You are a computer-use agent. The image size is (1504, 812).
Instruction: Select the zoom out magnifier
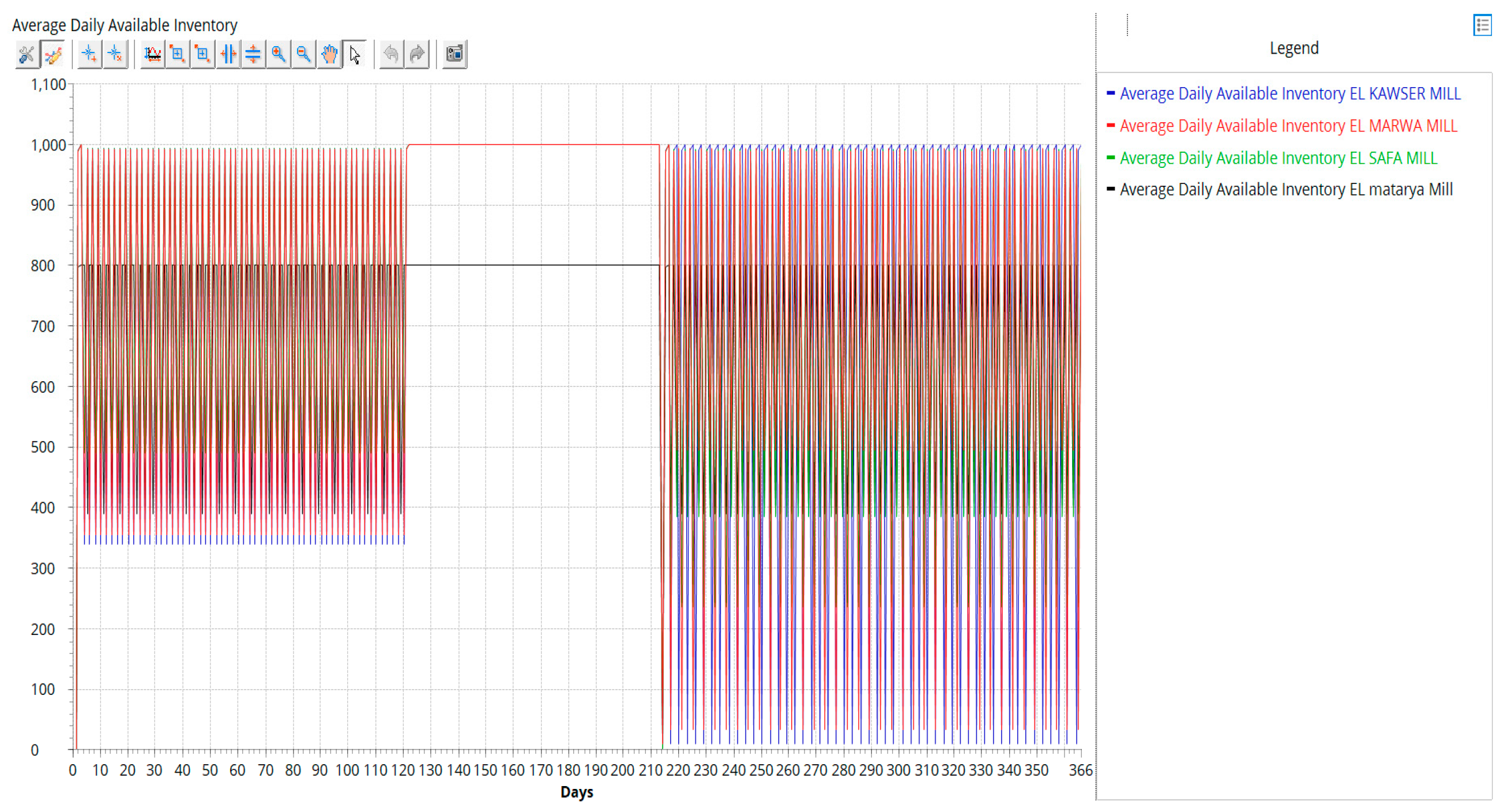tap(303, 55)
